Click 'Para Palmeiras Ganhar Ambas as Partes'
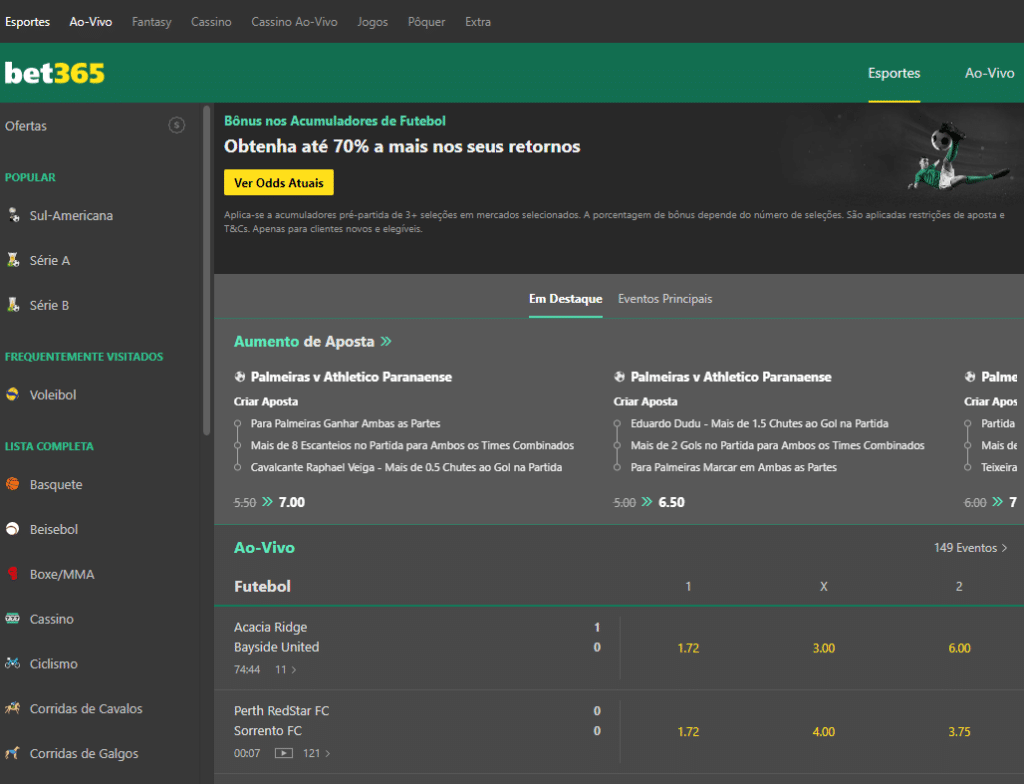This screenshot has width=1024, height=784. [x=345, y=423]
